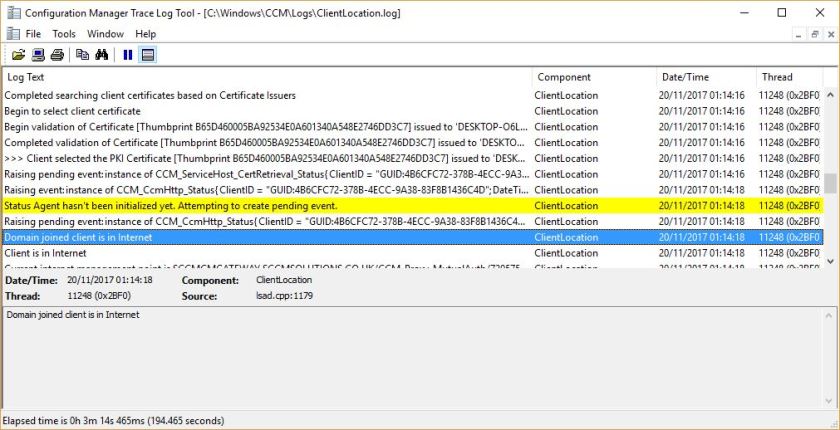
Task: Select the 'Client is in Internet' log row
Action: point(266,253)
